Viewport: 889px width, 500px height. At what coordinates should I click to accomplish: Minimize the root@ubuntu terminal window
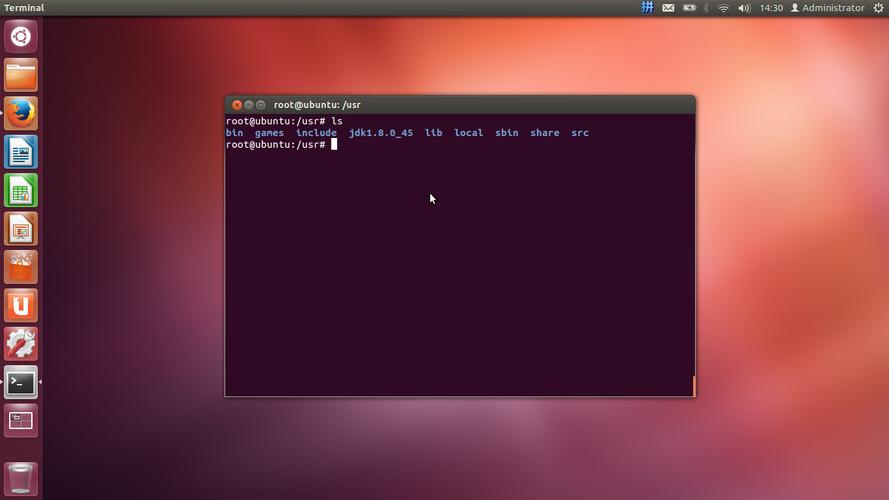click(249, 105)
